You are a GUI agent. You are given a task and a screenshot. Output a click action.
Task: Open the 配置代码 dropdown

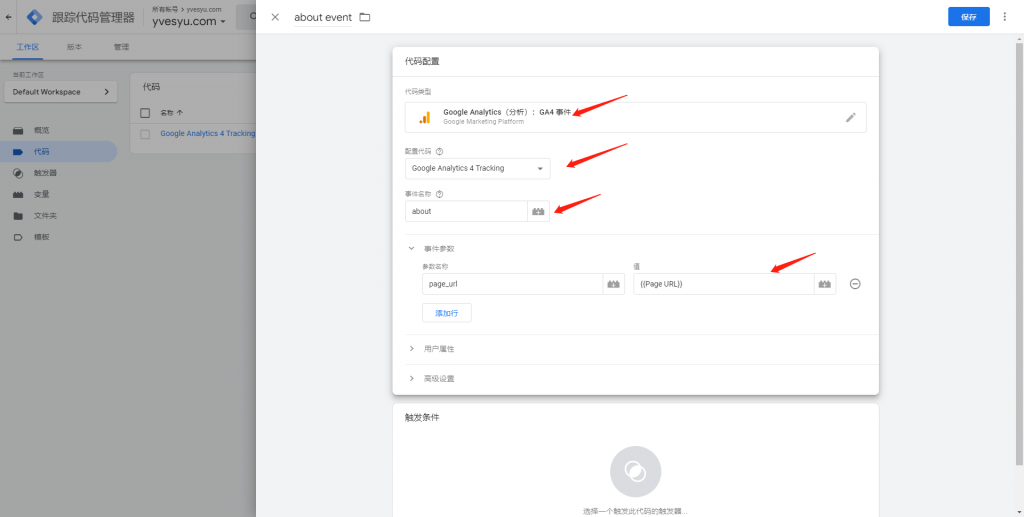[x=477, y=168]
